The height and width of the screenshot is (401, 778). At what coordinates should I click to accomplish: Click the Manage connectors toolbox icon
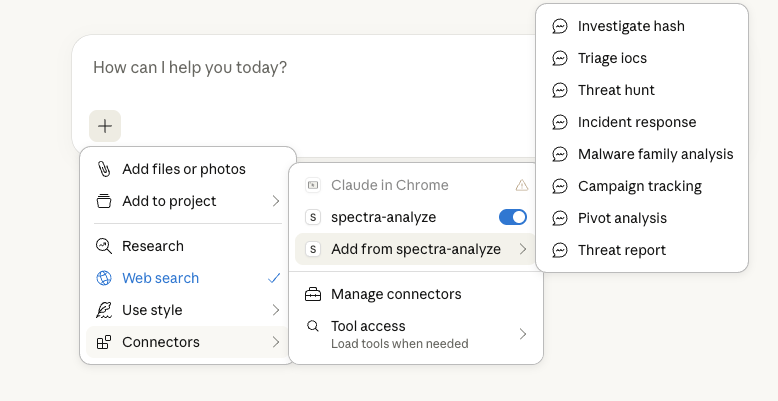(313, 294)
